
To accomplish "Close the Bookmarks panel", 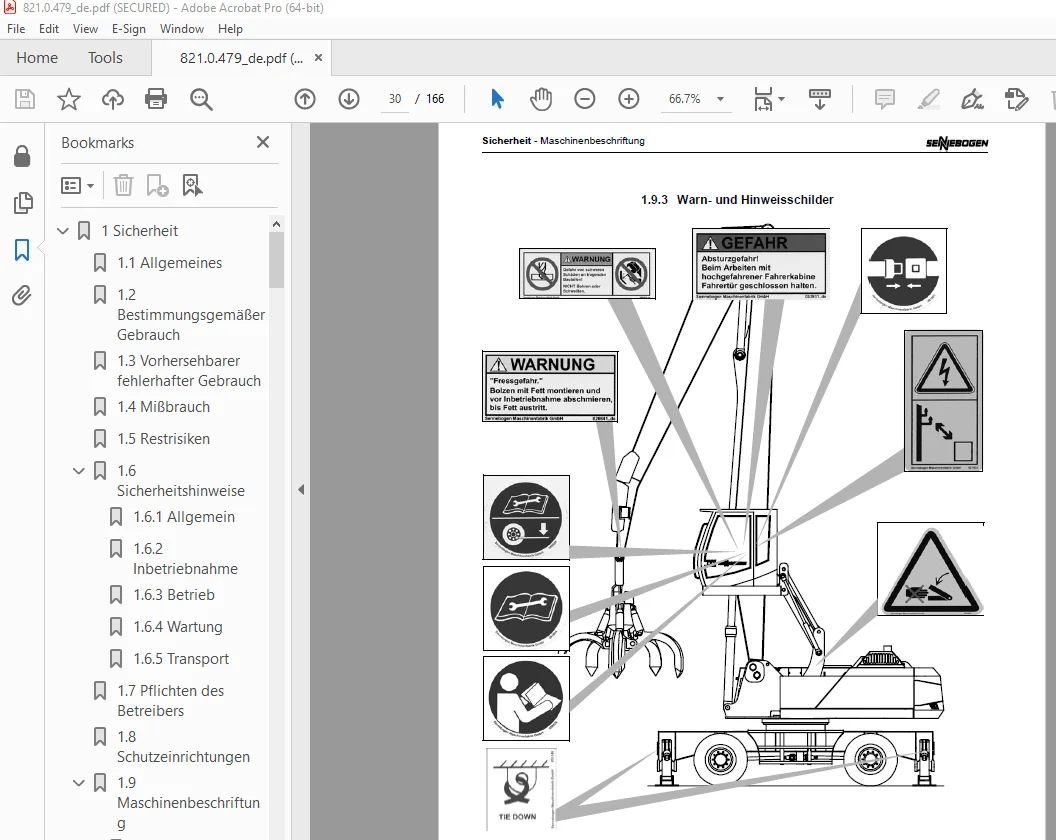I will tap(263, 142).
